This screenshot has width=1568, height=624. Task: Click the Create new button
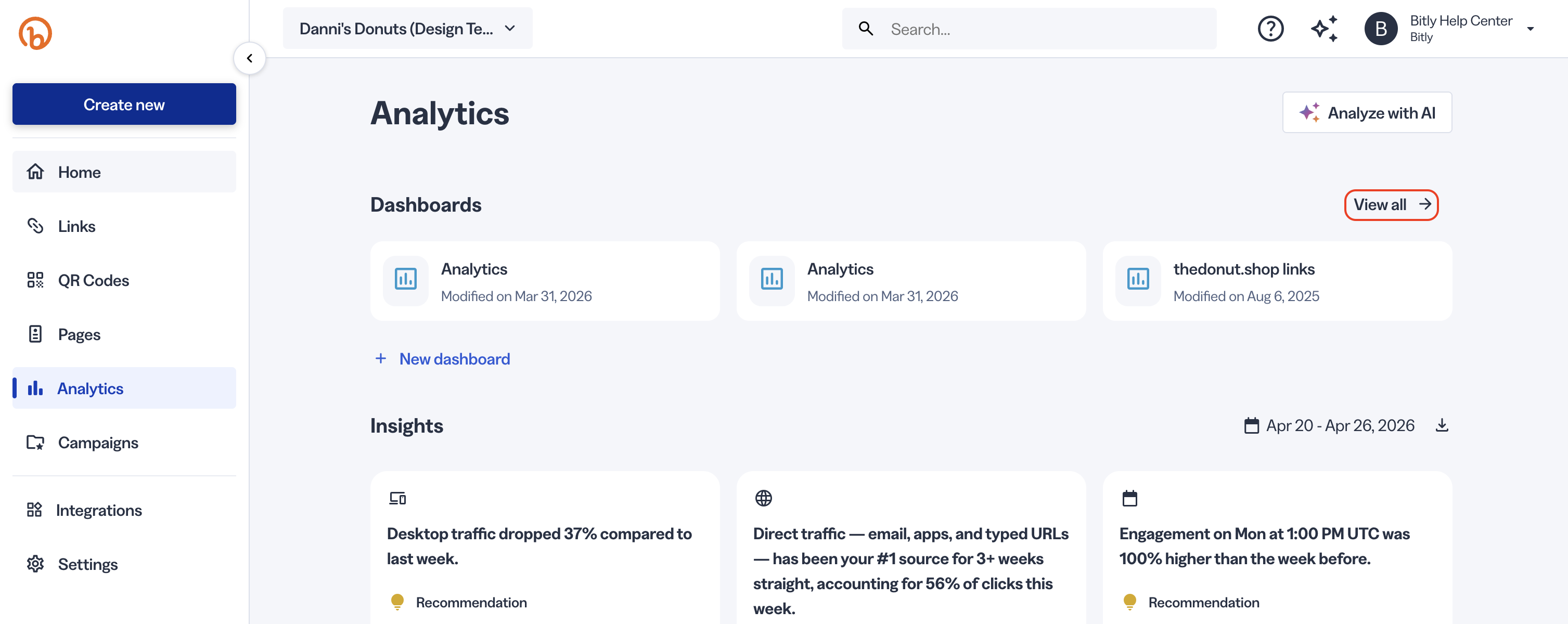(x=124, y=105)
